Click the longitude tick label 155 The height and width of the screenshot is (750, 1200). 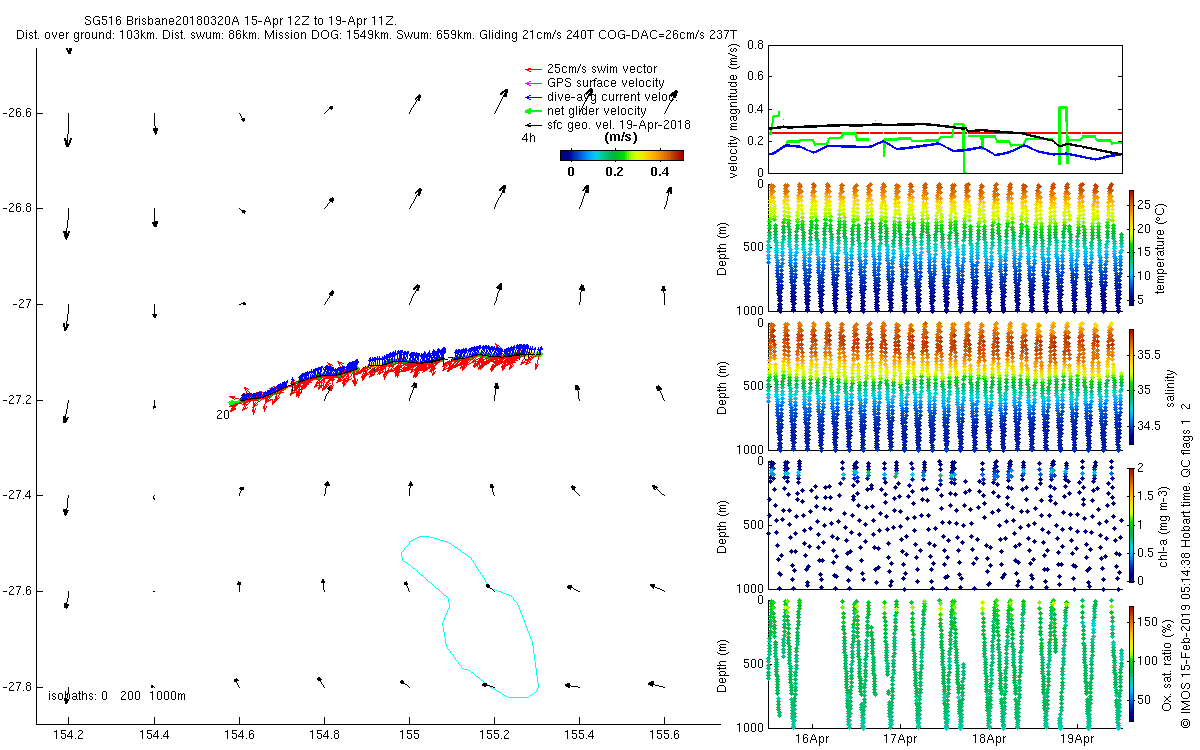coord(409,735)
